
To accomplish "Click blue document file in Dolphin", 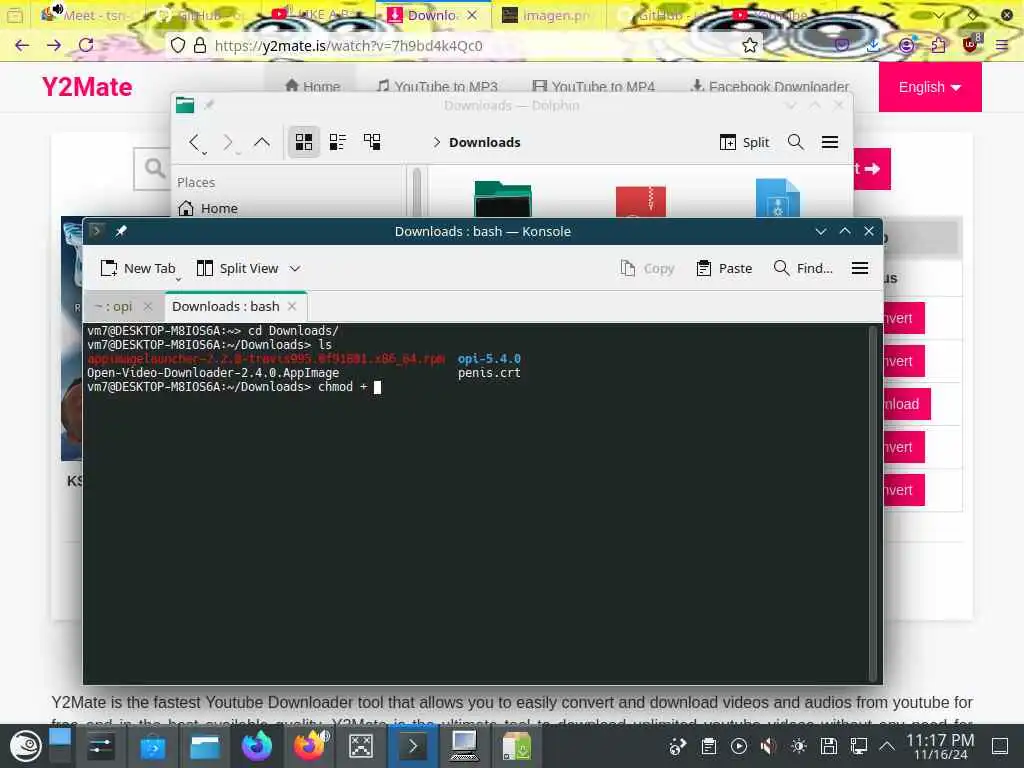I will [777, 198].
